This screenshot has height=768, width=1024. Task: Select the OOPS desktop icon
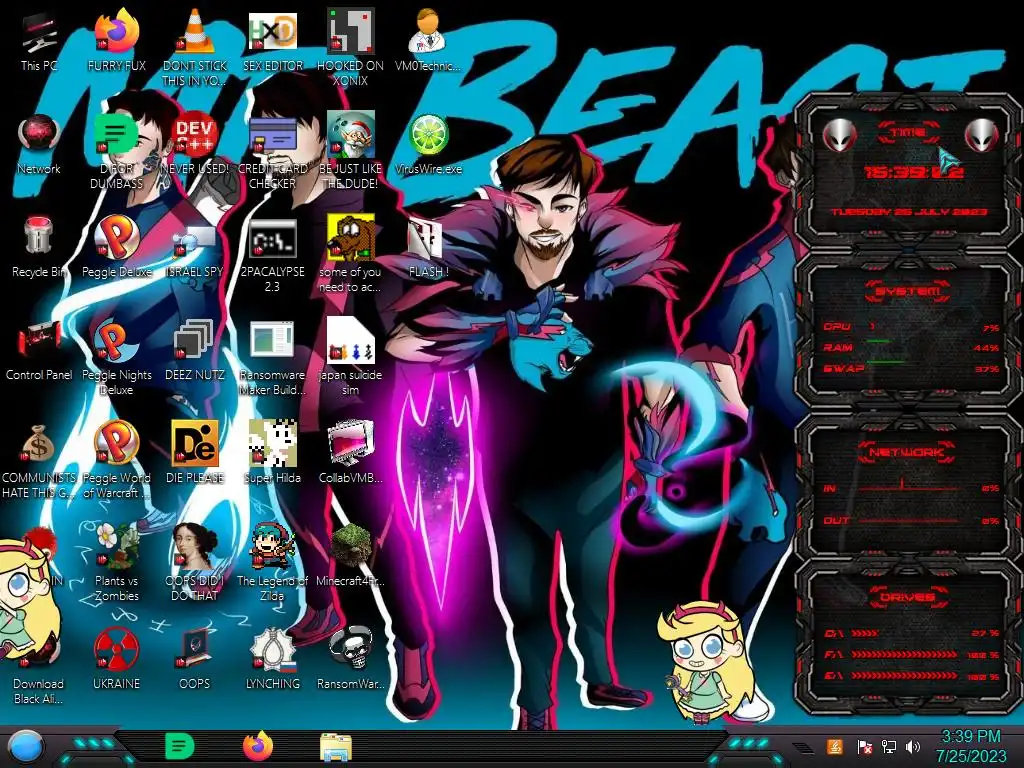pos(195,658)
